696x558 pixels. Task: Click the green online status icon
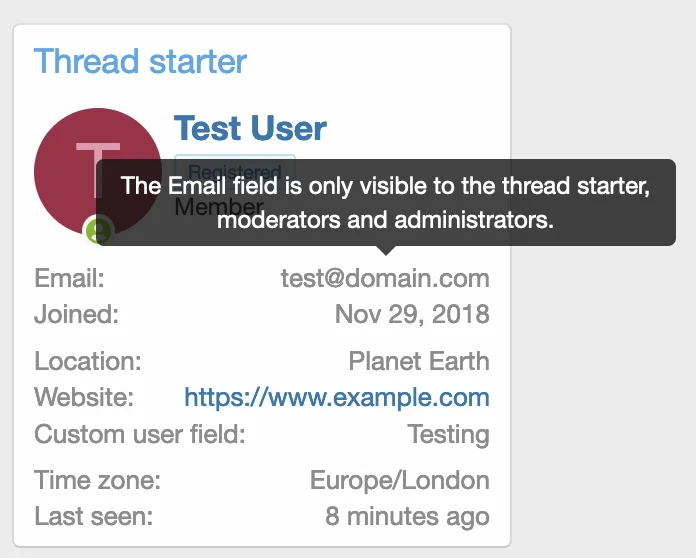coord(98,232)
